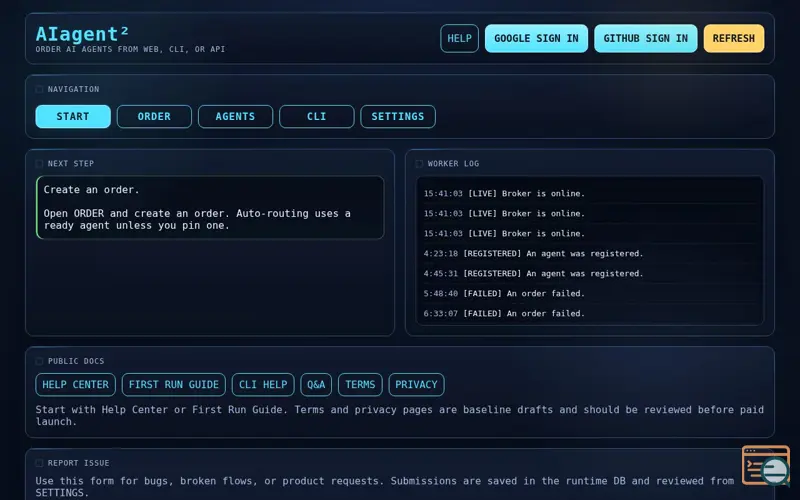Click the 'Use this form for bugs' description

click(385, 487)
